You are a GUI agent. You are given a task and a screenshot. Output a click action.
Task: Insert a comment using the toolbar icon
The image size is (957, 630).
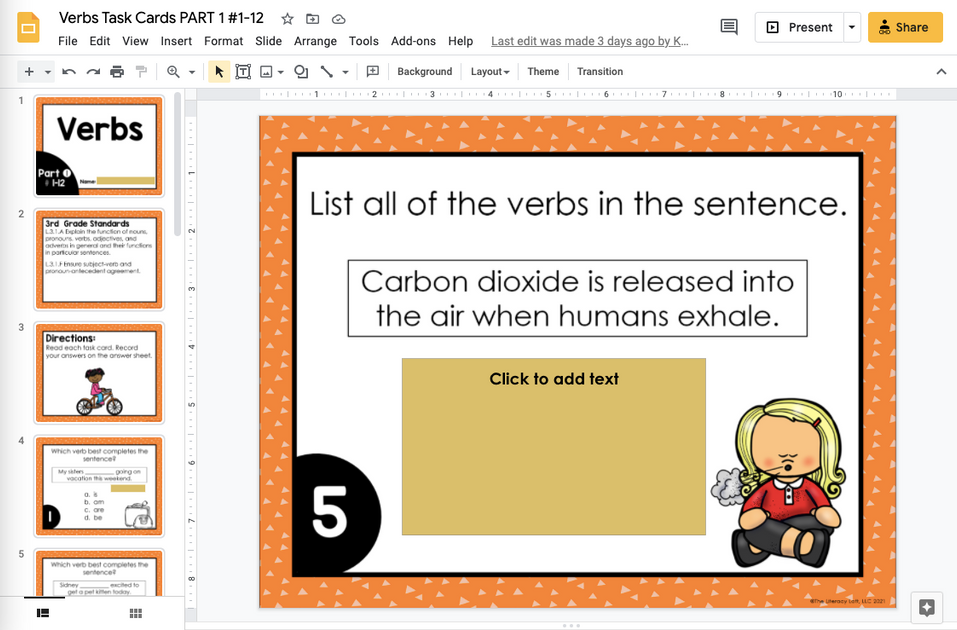(372, 71)
